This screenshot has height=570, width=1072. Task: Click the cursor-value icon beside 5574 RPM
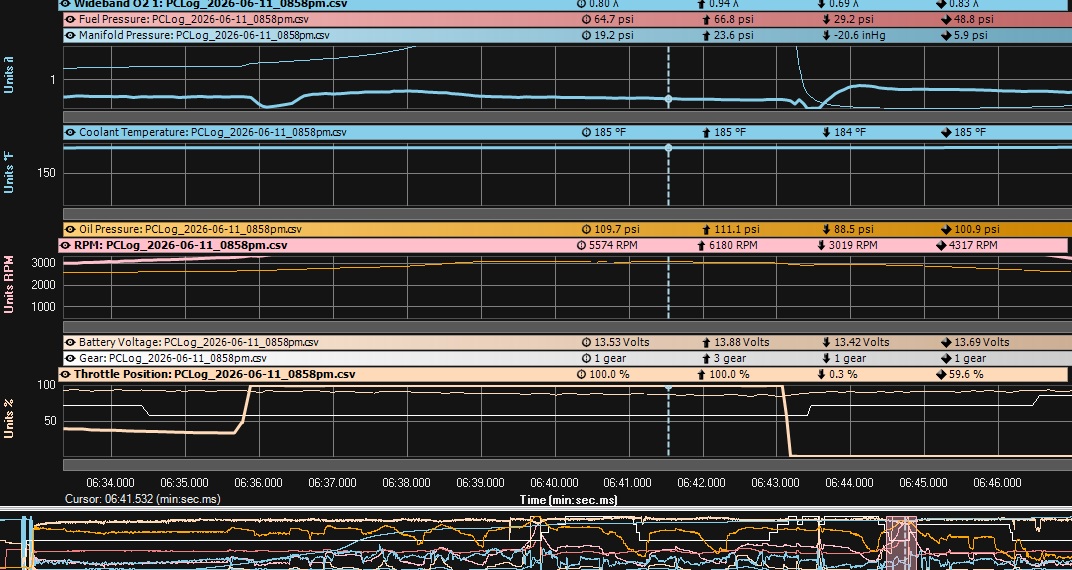click(581, 245)
